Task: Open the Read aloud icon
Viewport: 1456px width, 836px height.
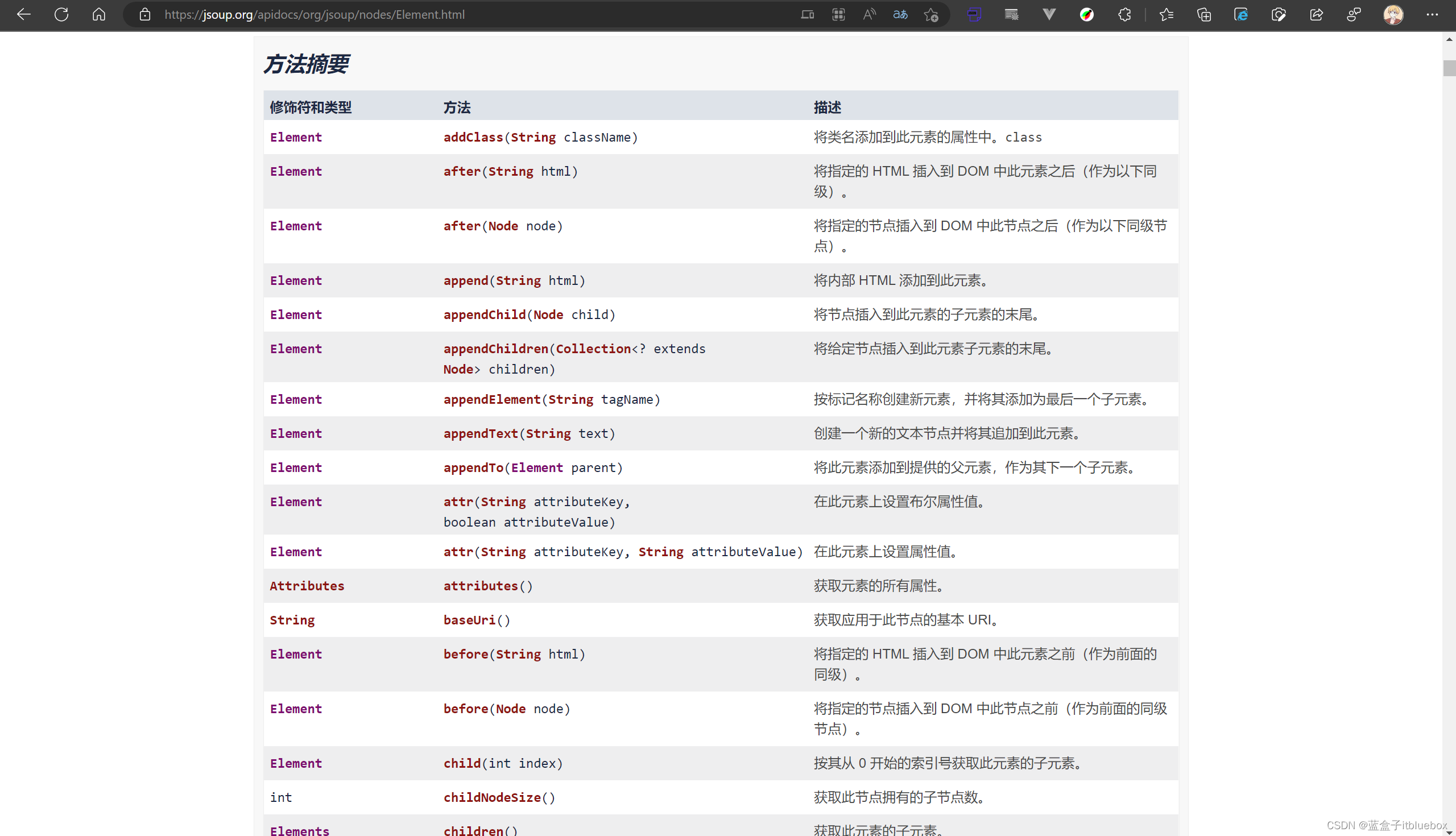Action: click(869, 14)
